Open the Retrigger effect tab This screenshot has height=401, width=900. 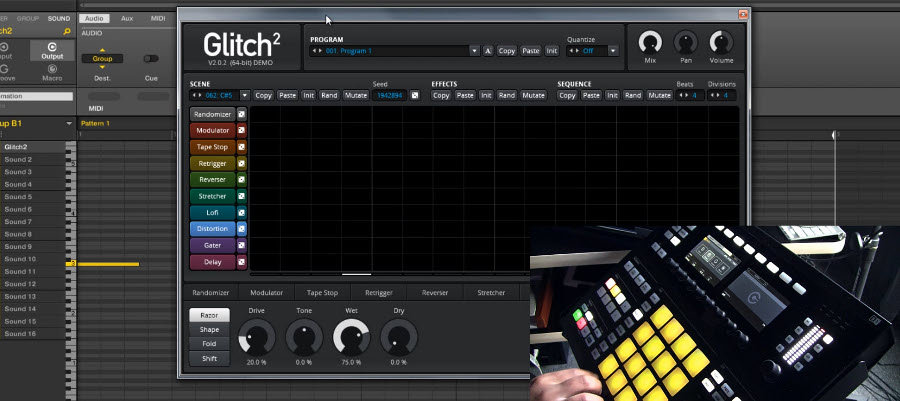[379, 293]
